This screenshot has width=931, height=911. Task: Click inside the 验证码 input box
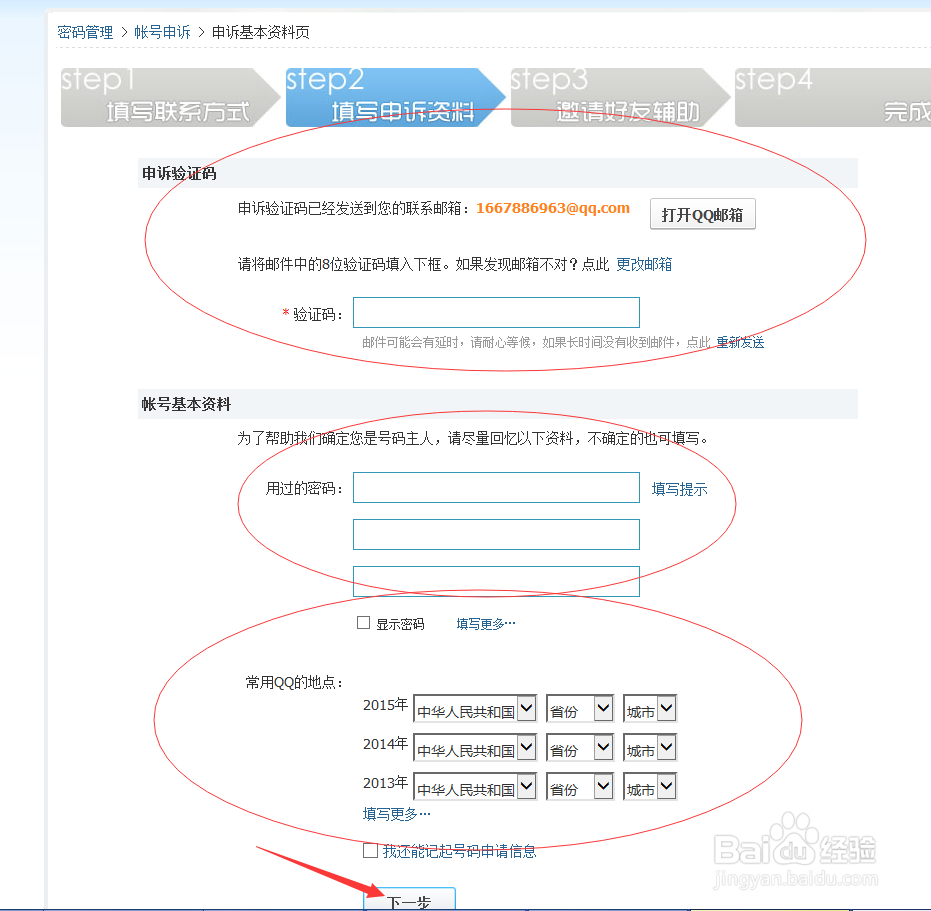(496, 312)
